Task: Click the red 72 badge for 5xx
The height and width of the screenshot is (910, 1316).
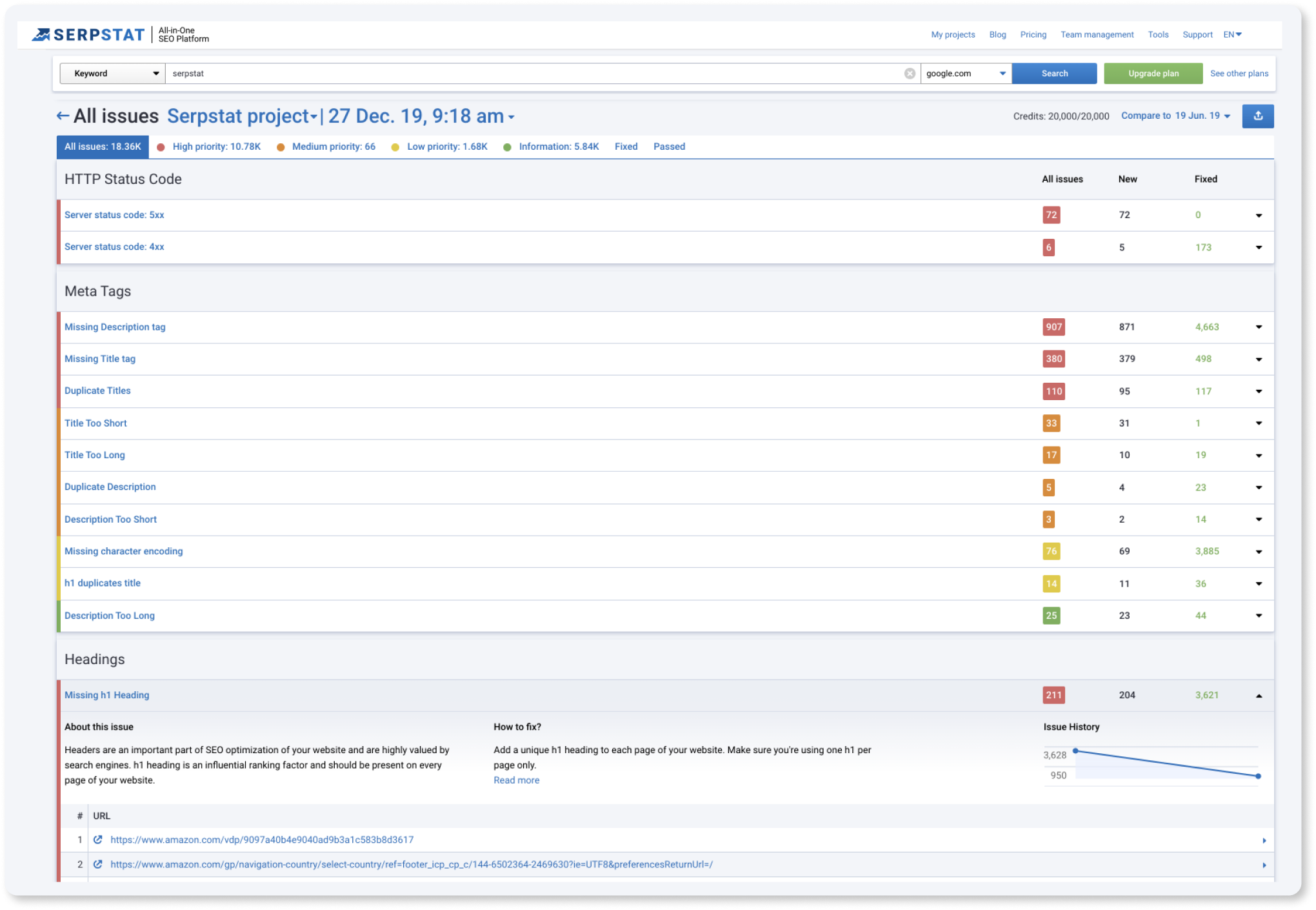Action: pyautogui.click(x=1052, y=215)
